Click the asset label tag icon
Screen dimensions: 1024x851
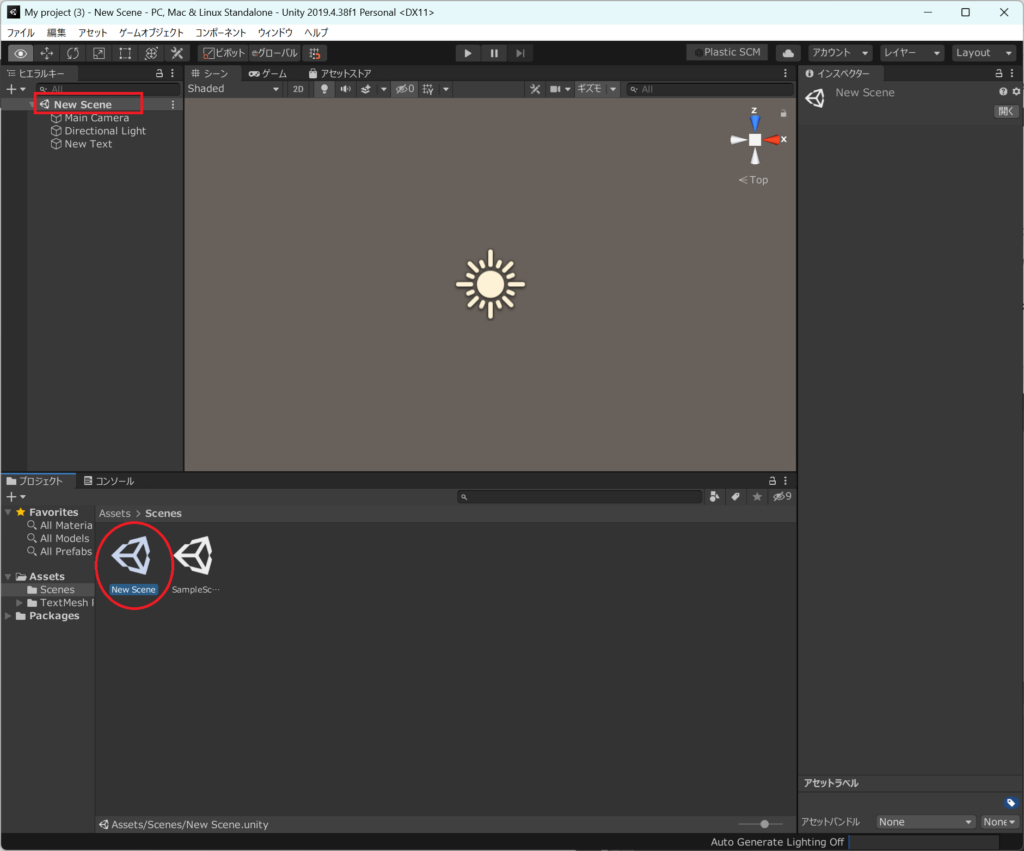[1010, 803]
